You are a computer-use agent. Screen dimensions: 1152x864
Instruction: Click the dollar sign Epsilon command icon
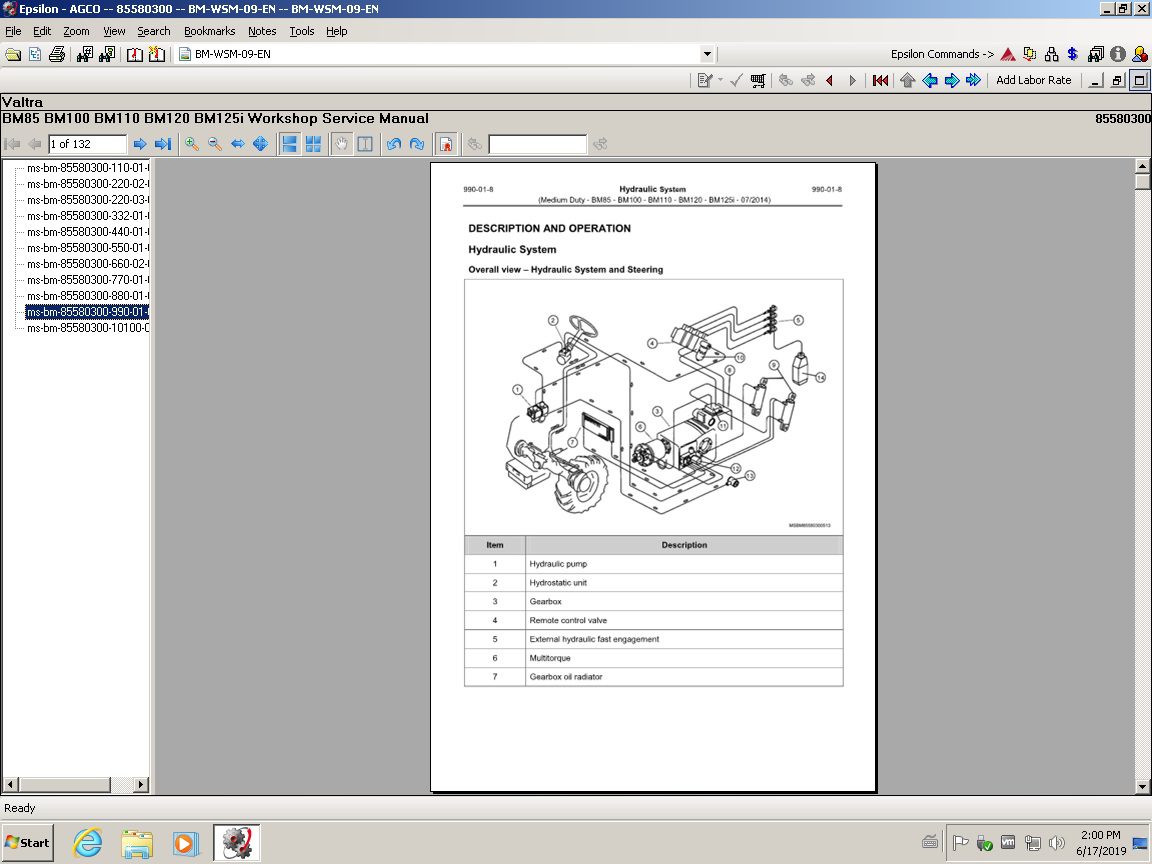point(1072,54)
